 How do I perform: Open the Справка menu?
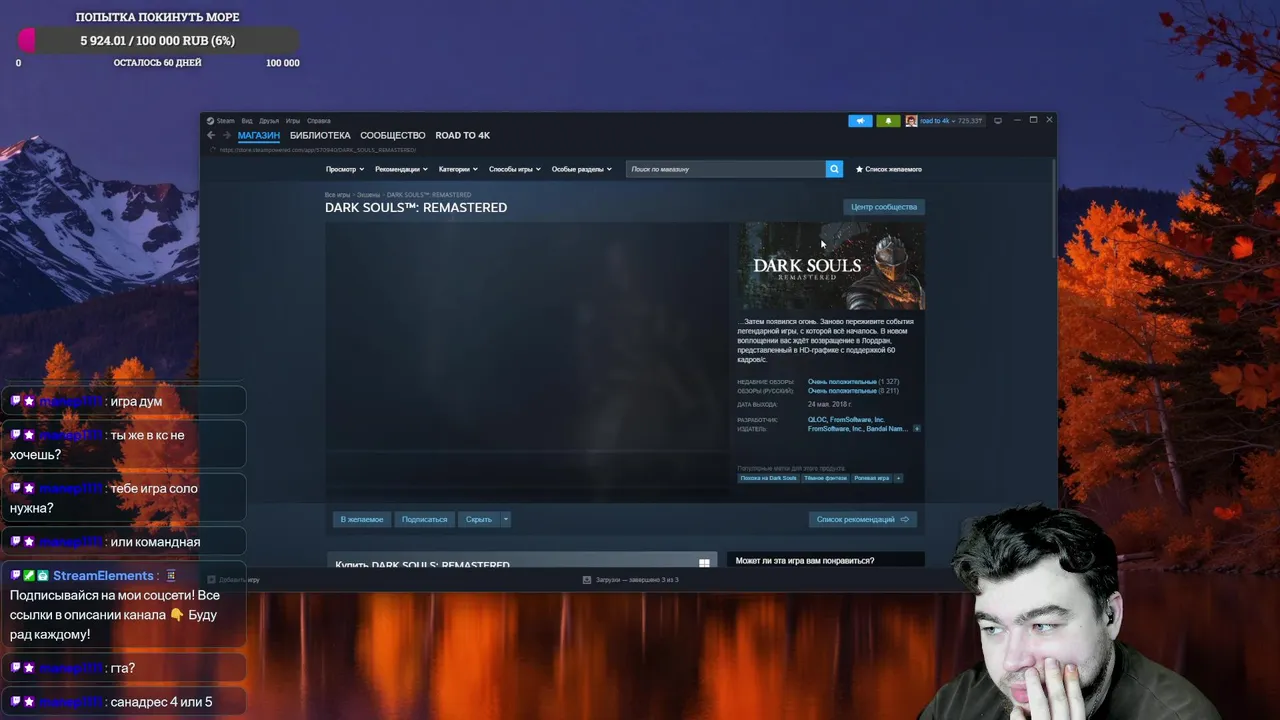[x=318, y=121]
